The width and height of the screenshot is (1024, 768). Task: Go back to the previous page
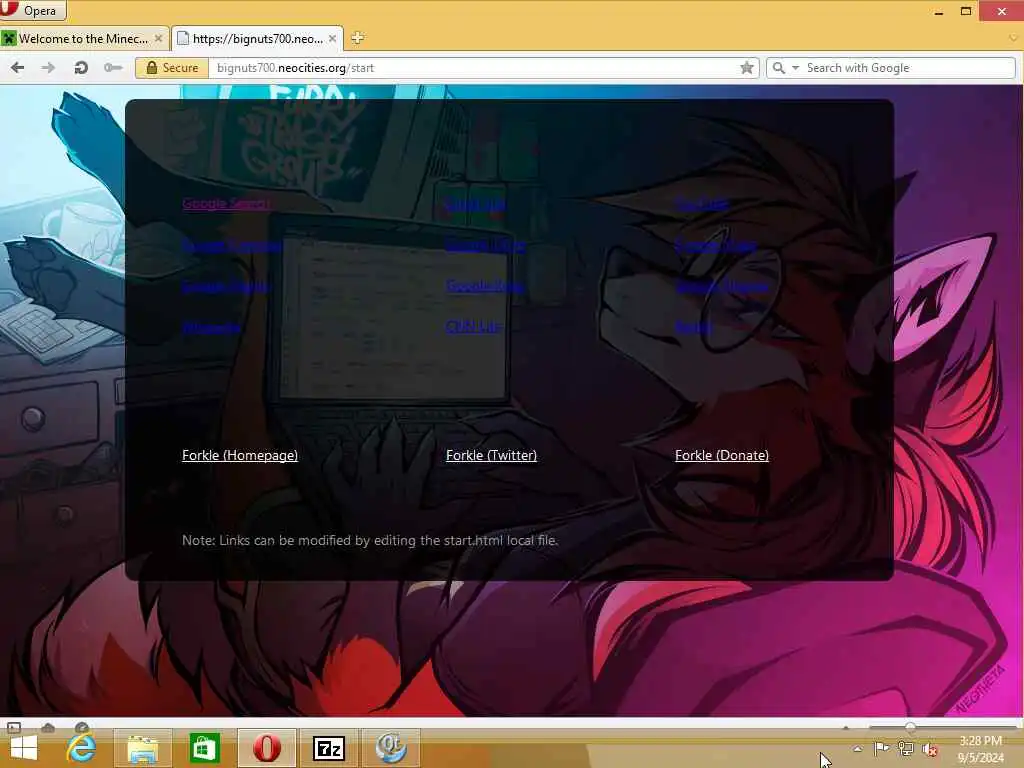pos(18,67)
